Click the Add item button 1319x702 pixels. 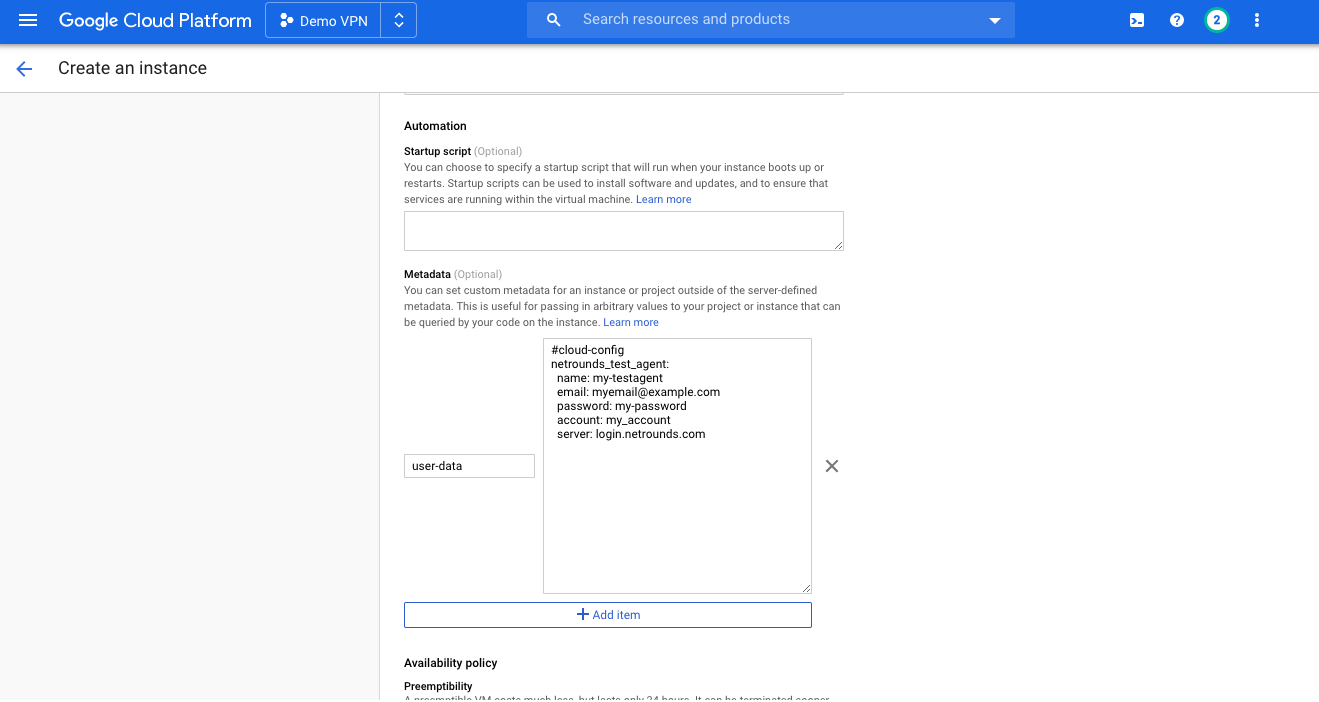607,614
